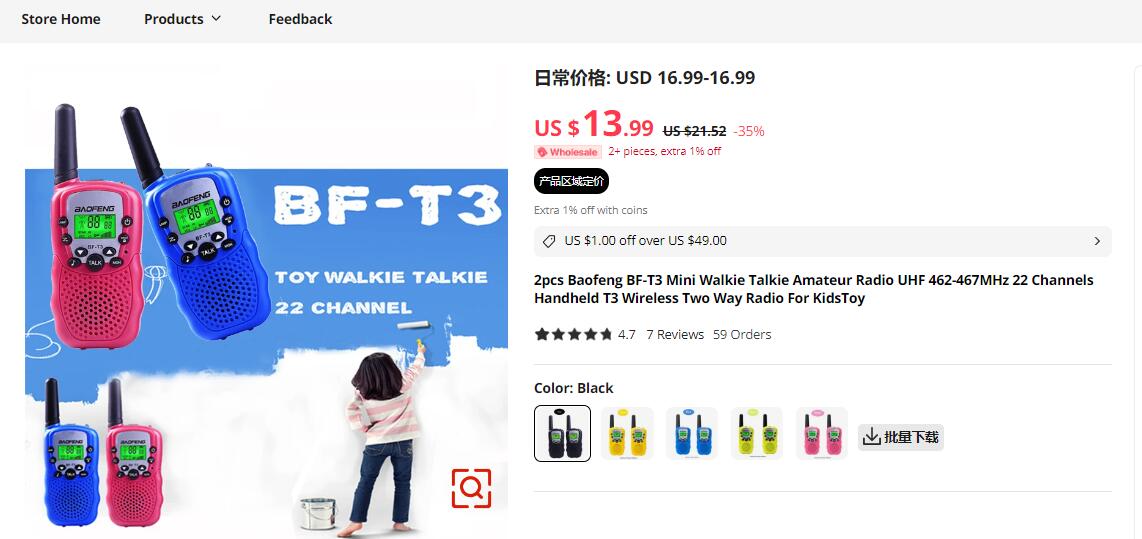
Task: Select the Yellow walkie talkie color
Action: [627, 433]
